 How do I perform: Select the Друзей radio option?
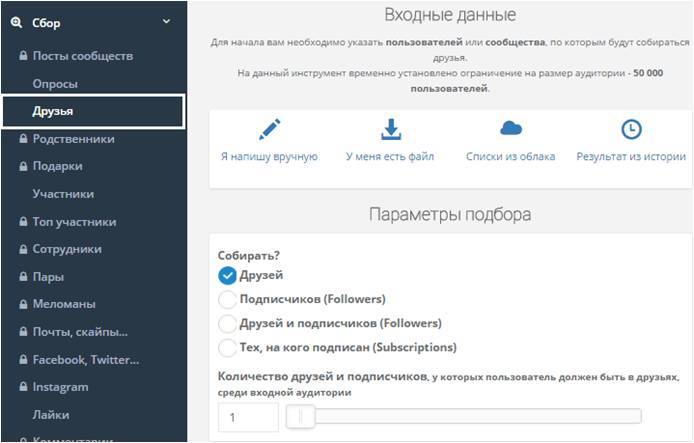pyautogui.click(x=227, y=275)
